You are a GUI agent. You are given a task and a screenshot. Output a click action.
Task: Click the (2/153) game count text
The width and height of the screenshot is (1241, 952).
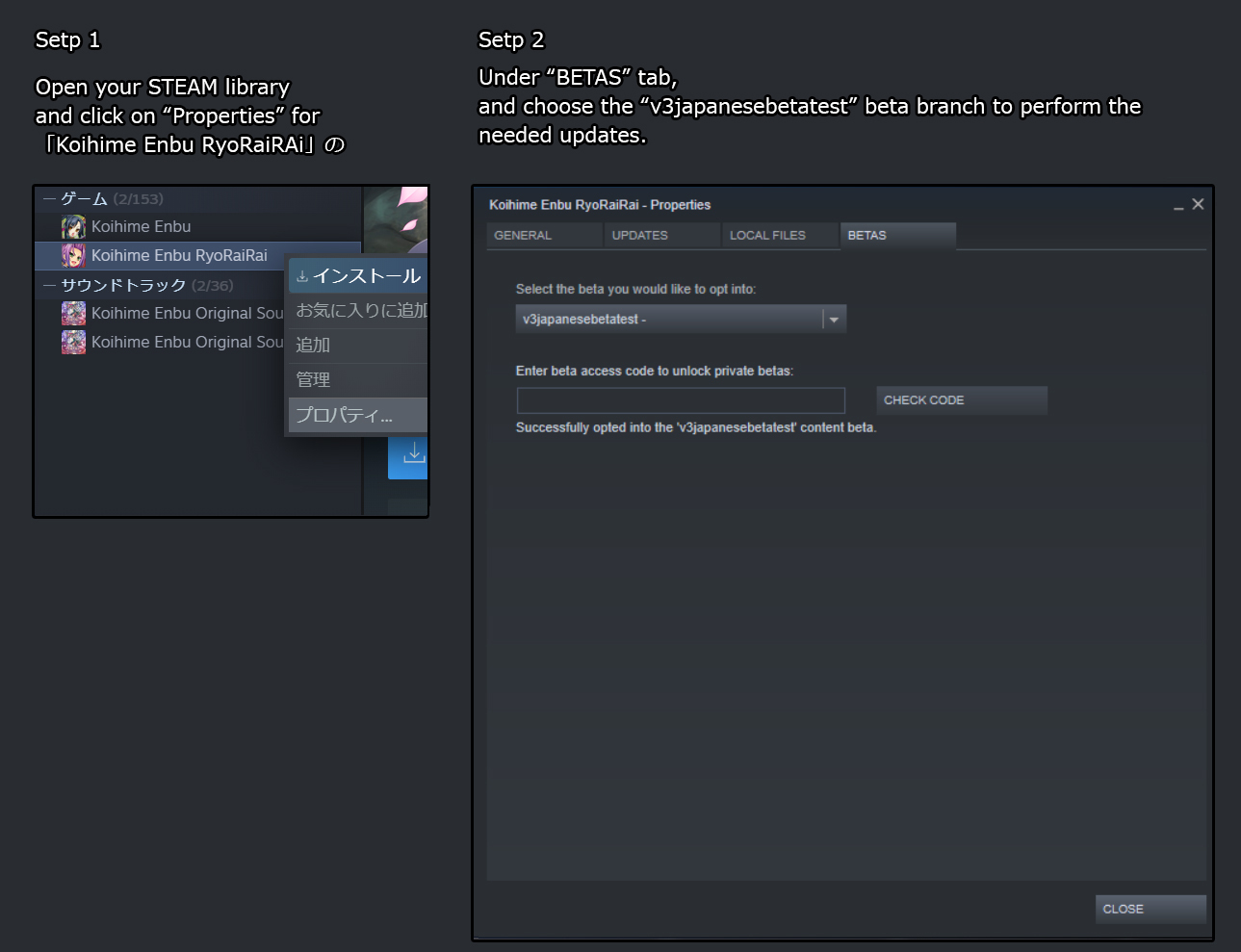[x=138, y=199]
